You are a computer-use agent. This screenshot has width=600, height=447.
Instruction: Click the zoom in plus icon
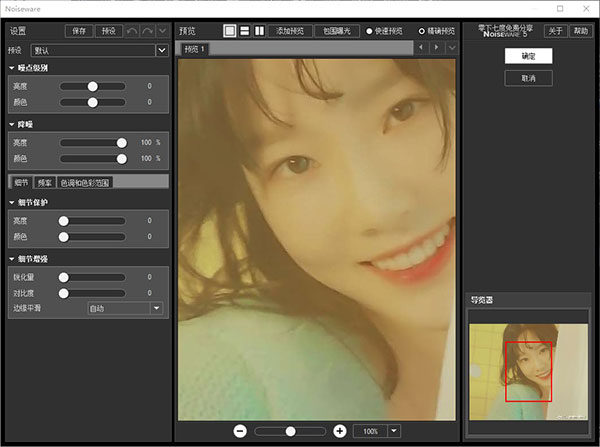pyautogui.click(x=340, y=430)
